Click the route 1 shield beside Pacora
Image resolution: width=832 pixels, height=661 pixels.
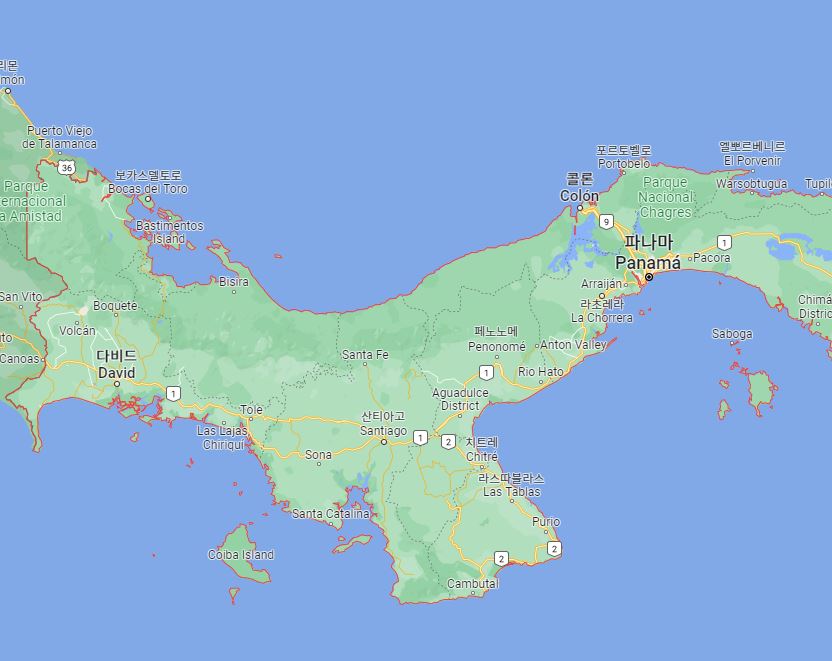tap(724, 242)
